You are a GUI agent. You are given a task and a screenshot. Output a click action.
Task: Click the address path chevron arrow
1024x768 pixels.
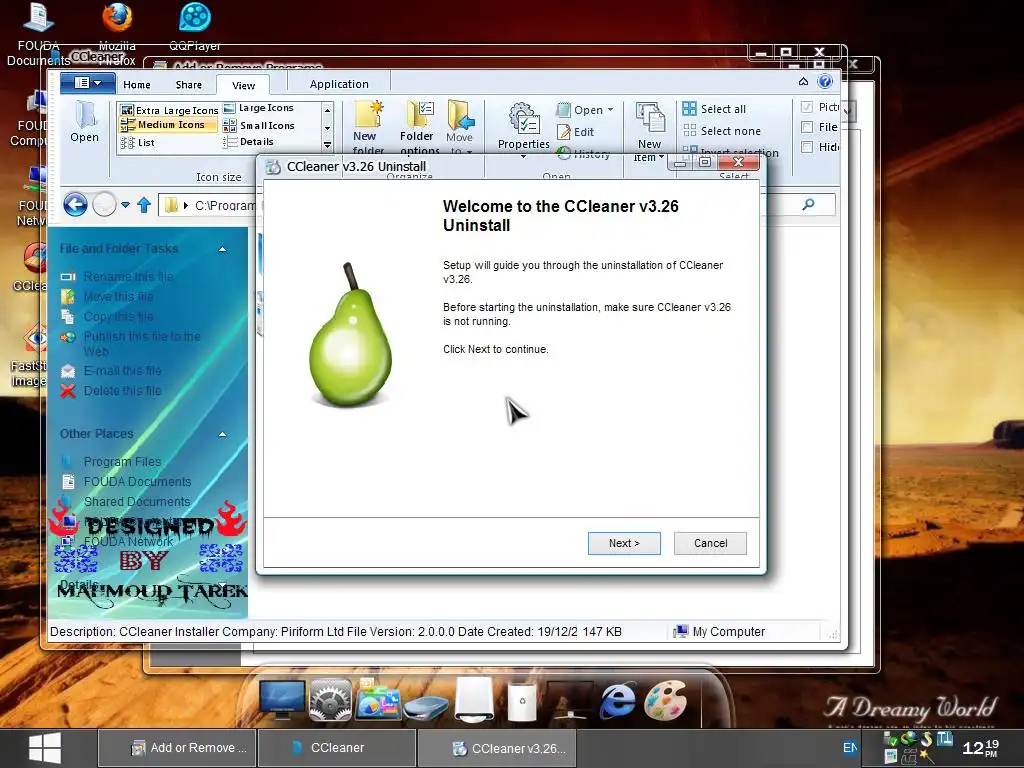pyautogui.click(x=185, y=205)
